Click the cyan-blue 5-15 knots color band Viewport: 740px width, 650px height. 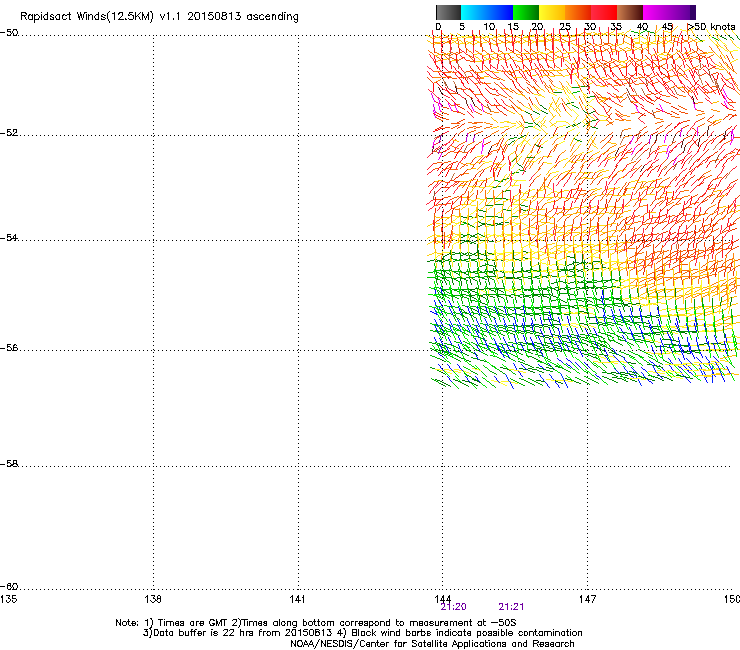(487, 12)
